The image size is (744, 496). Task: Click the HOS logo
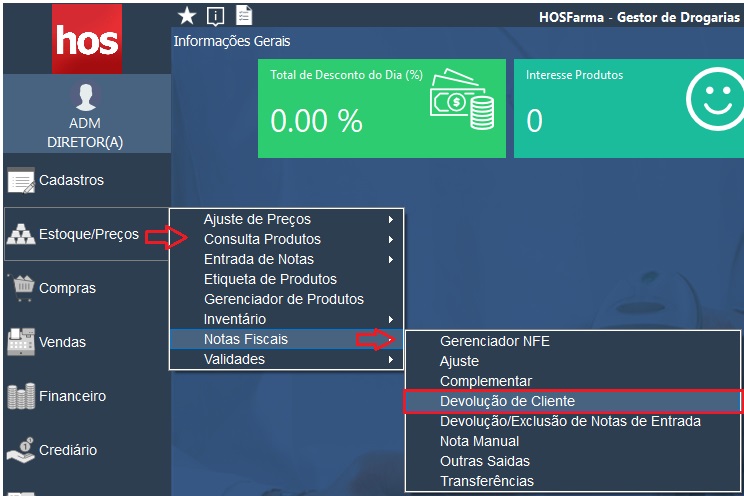(x=86, y=40)
